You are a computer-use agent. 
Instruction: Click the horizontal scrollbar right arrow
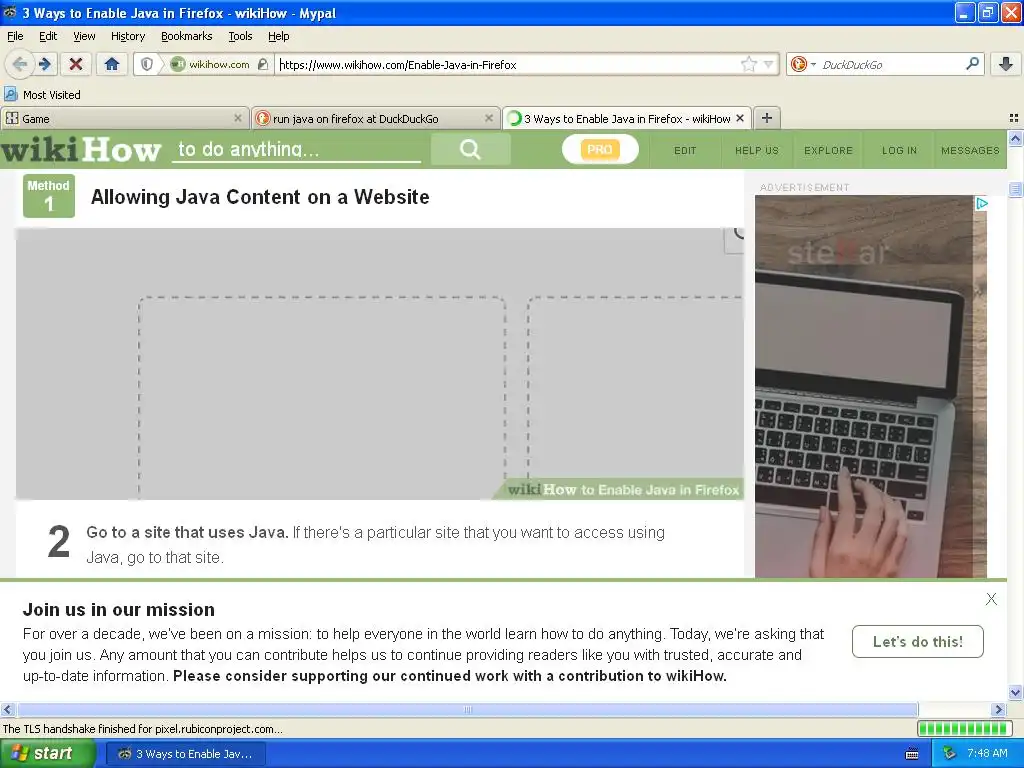click(998, 709)
